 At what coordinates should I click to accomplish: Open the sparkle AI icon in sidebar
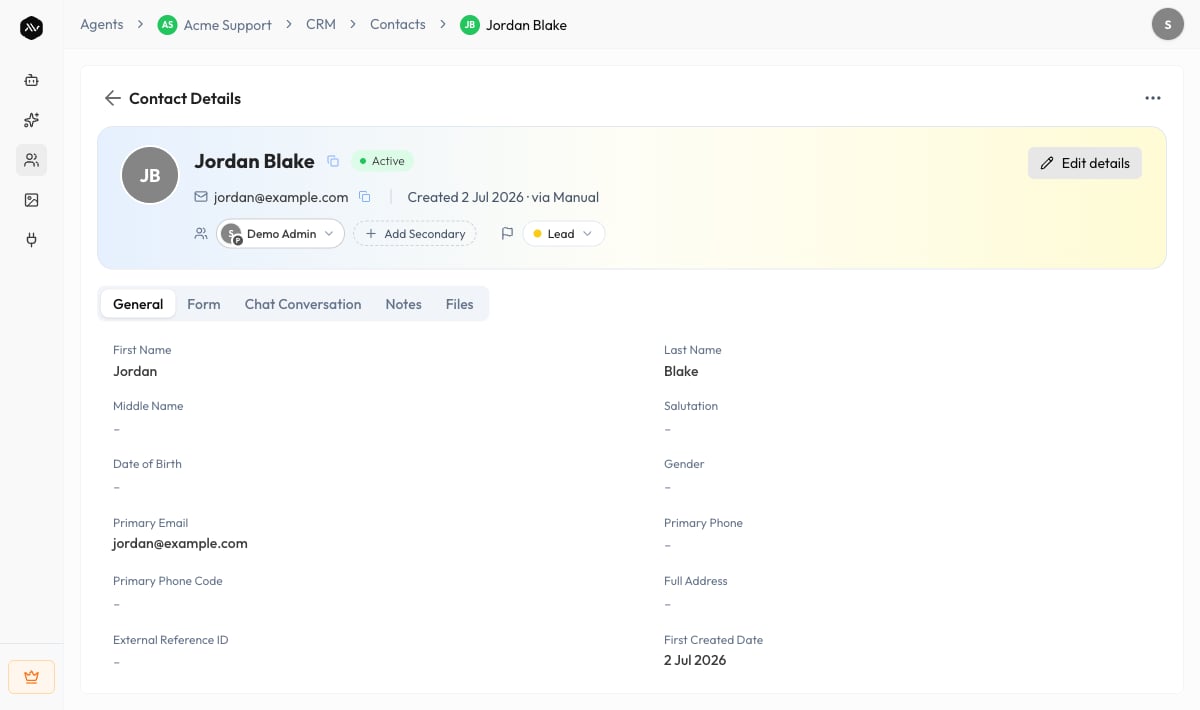pos(31,120)
